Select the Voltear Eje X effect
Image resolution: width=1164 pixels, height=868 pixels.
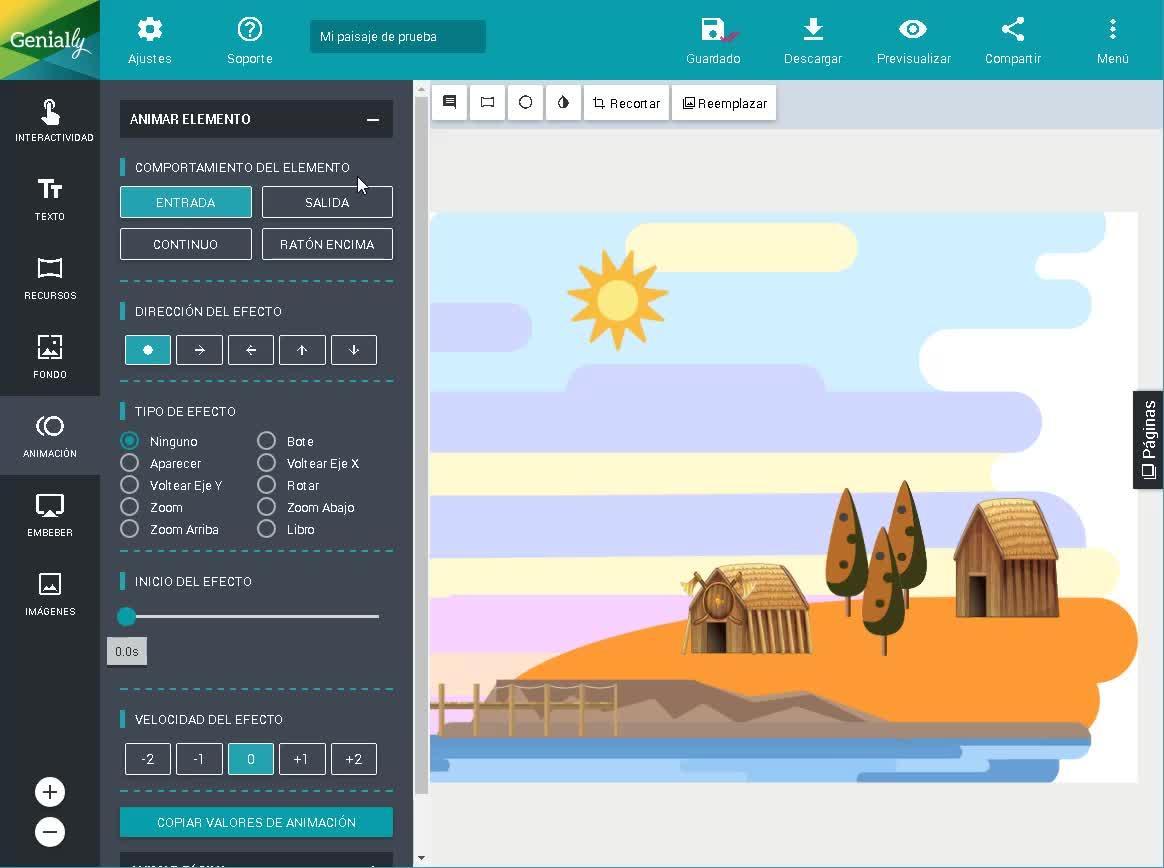pyautogui.click(x=267, y=463)
